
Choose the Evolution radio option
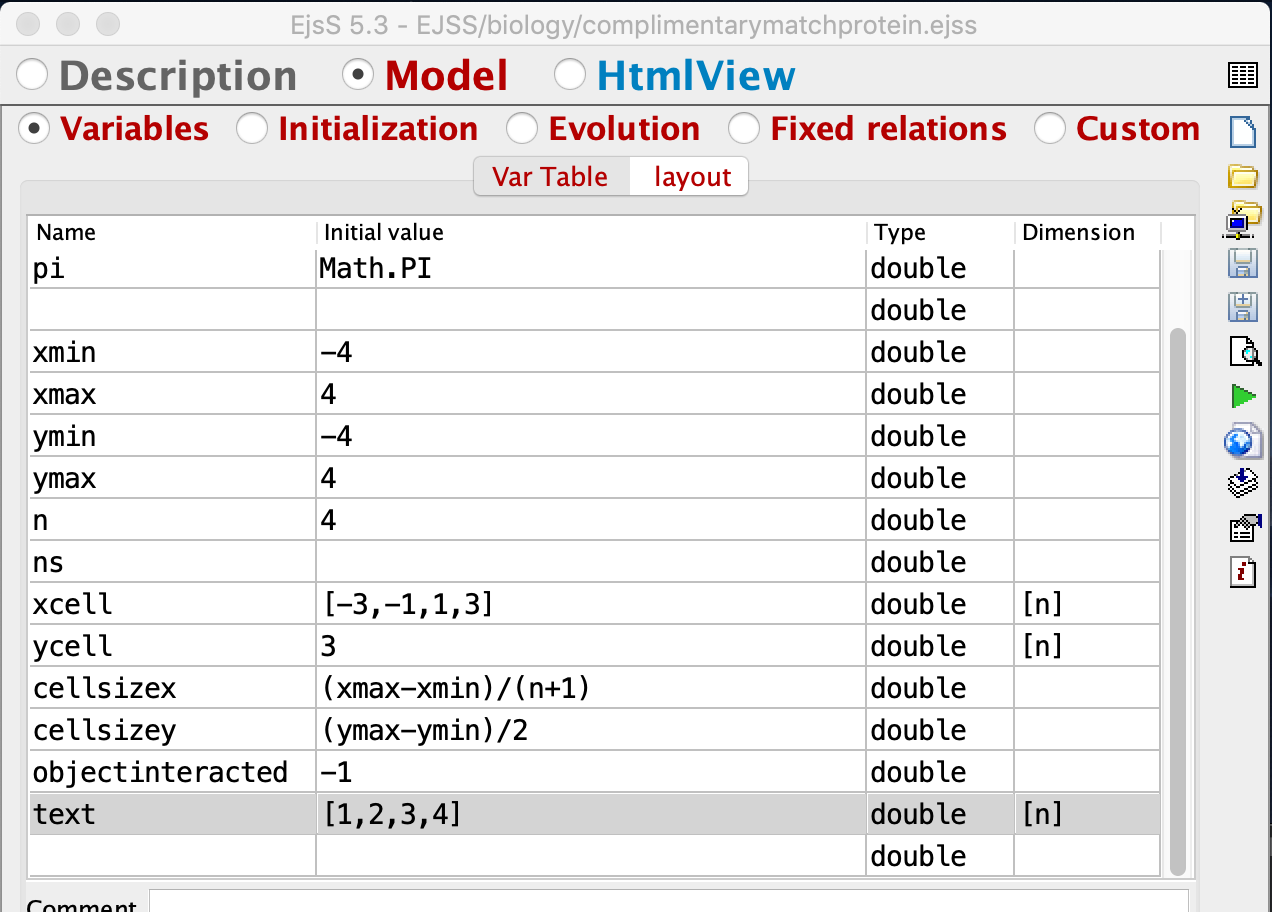click(521, 129)
